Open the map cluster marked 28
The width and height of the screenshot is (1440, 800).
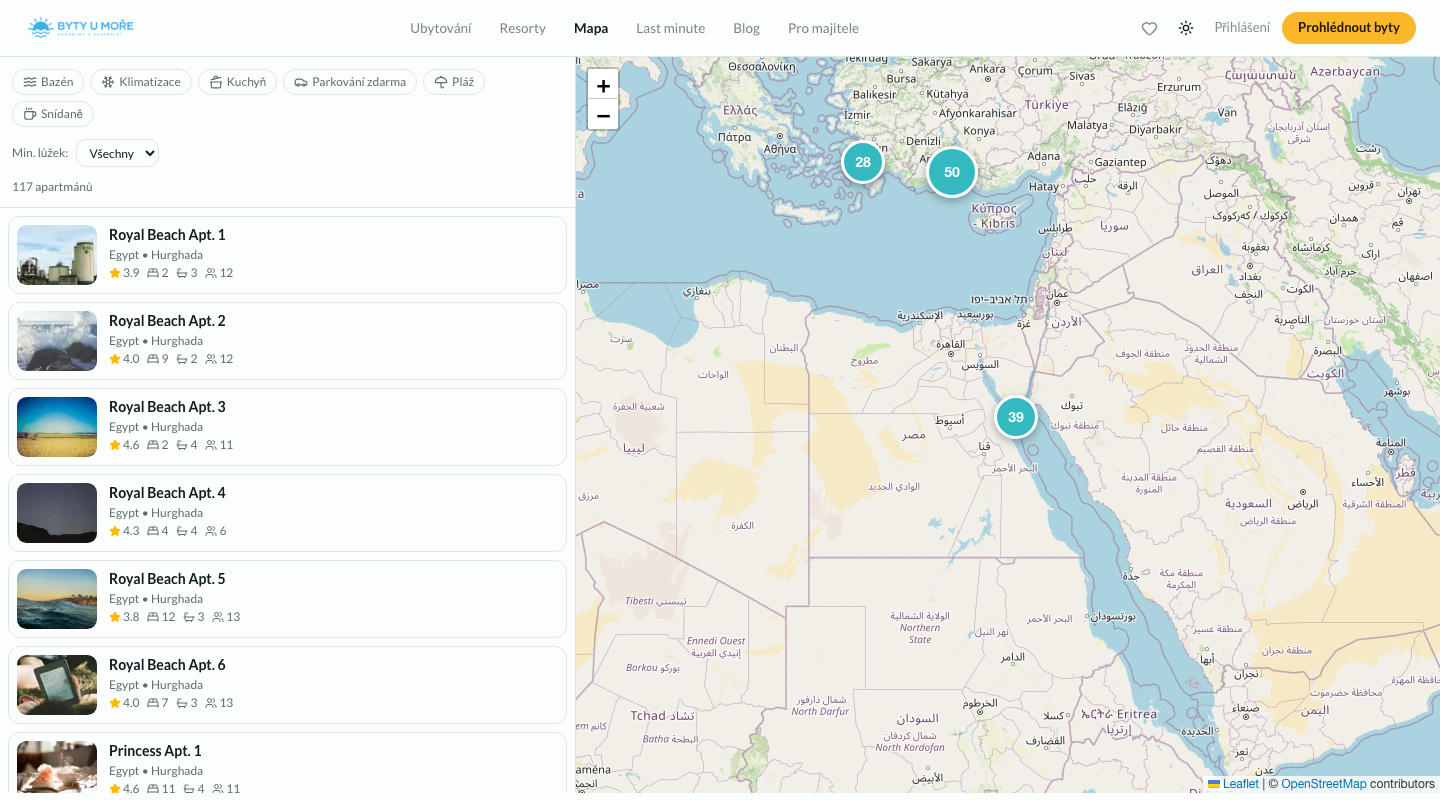click(x=863, y=162)
